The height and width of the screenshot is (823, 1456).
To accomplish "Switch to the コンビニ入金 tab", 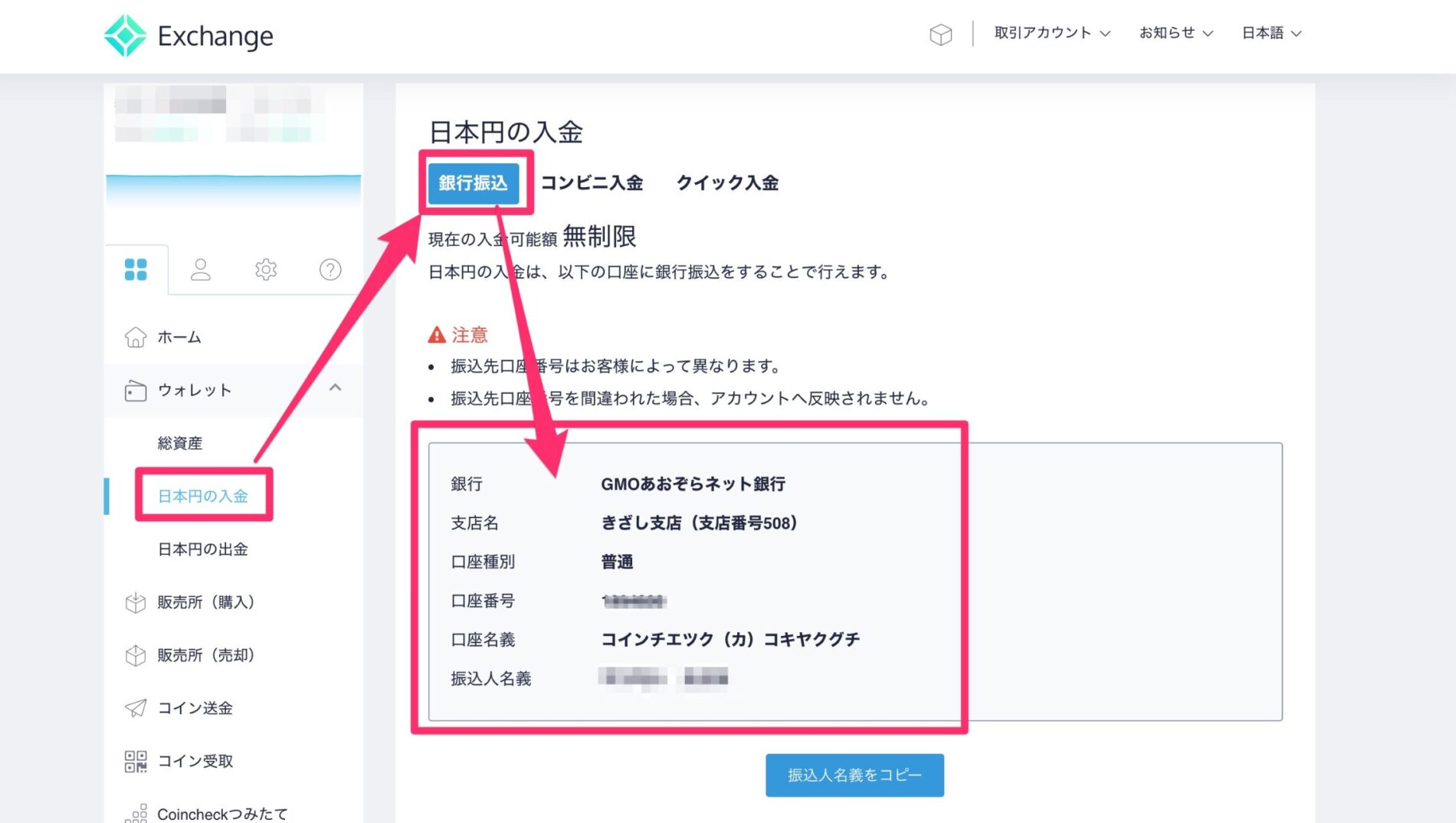I will (592, 183).
